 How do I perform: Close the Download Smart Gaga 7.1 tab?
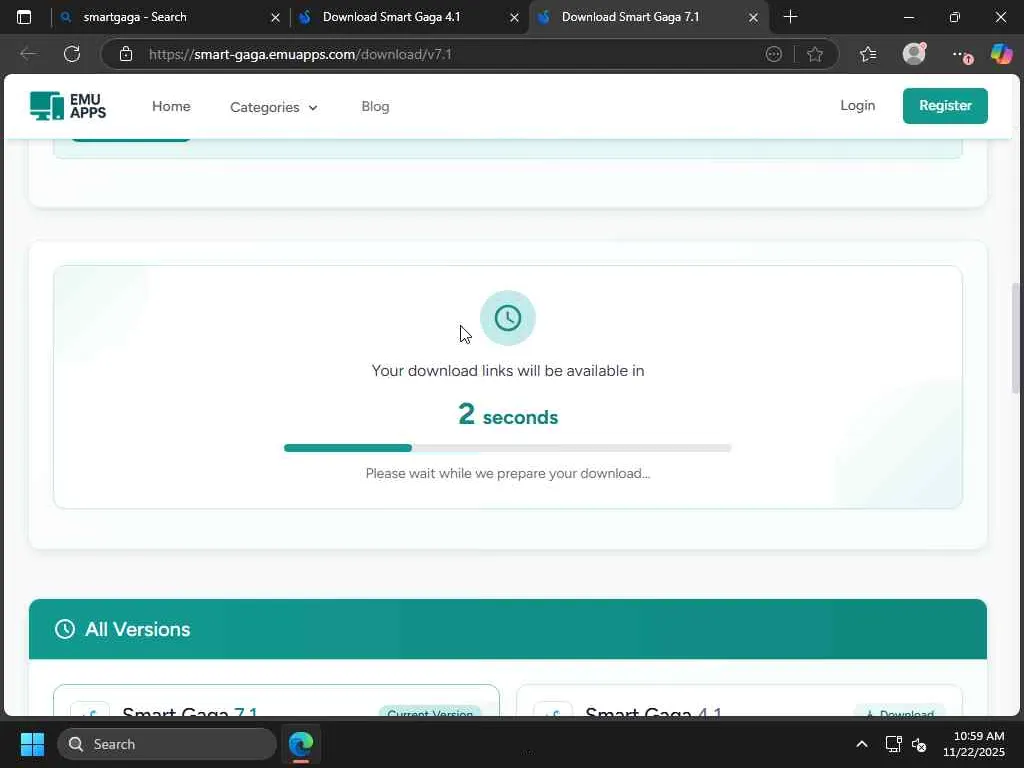click(x=753, y=18)
